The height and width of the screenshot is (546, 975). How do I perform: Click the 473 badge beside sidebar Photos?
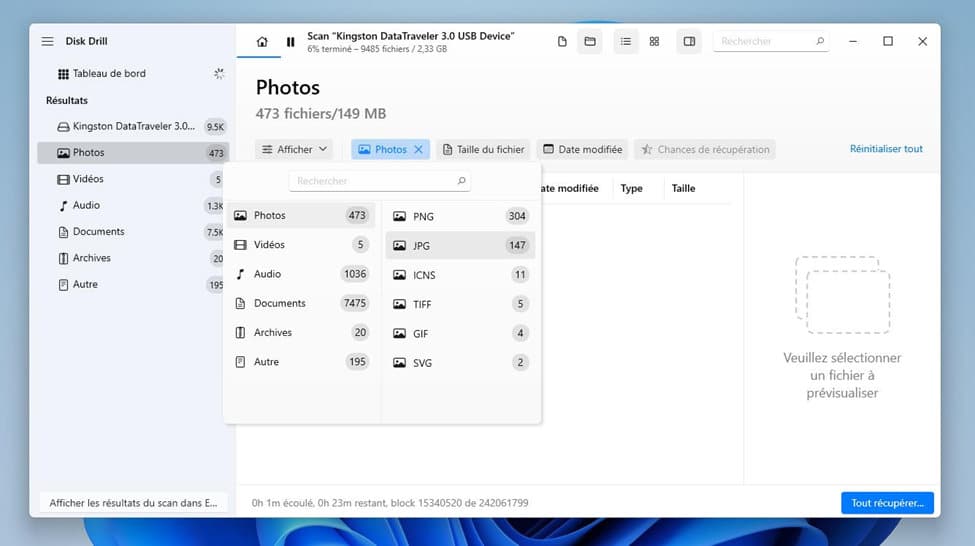click(x=216, y=153)
